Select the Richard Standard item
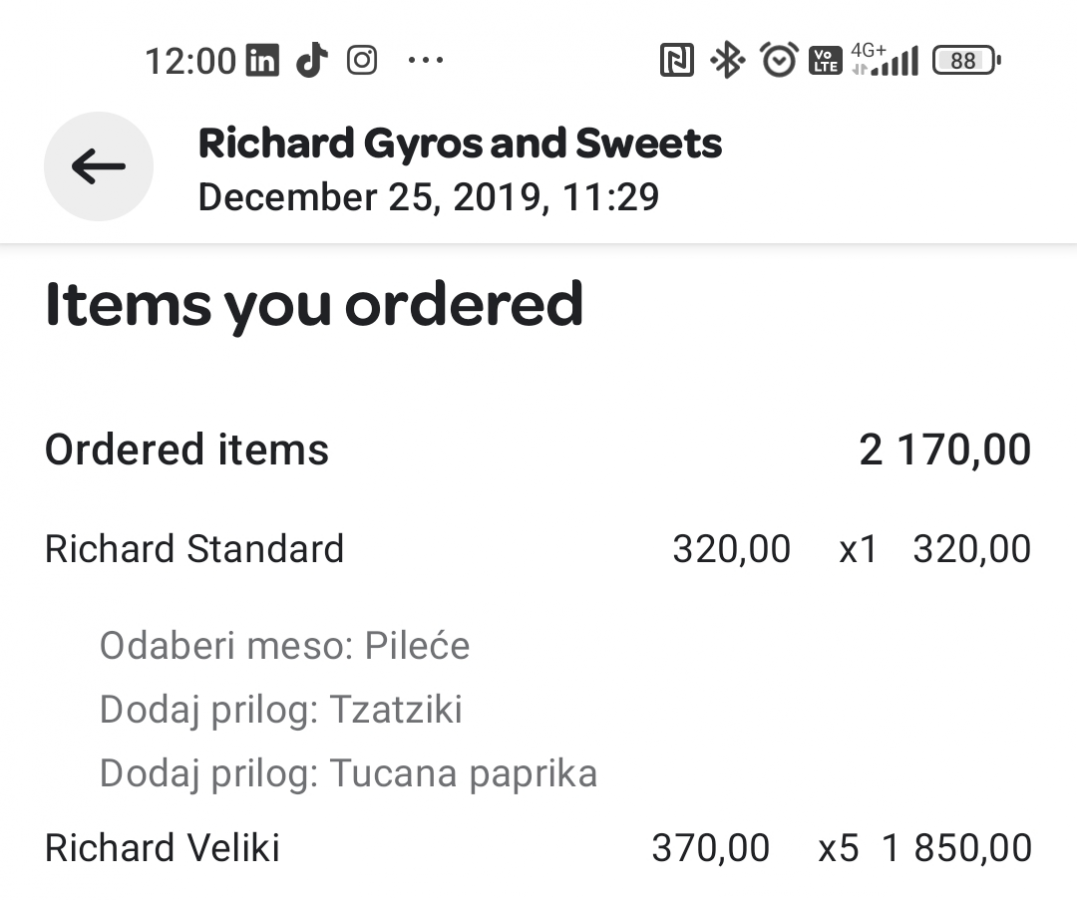This screenshot has width=1077, height=900. coord(194,549)
